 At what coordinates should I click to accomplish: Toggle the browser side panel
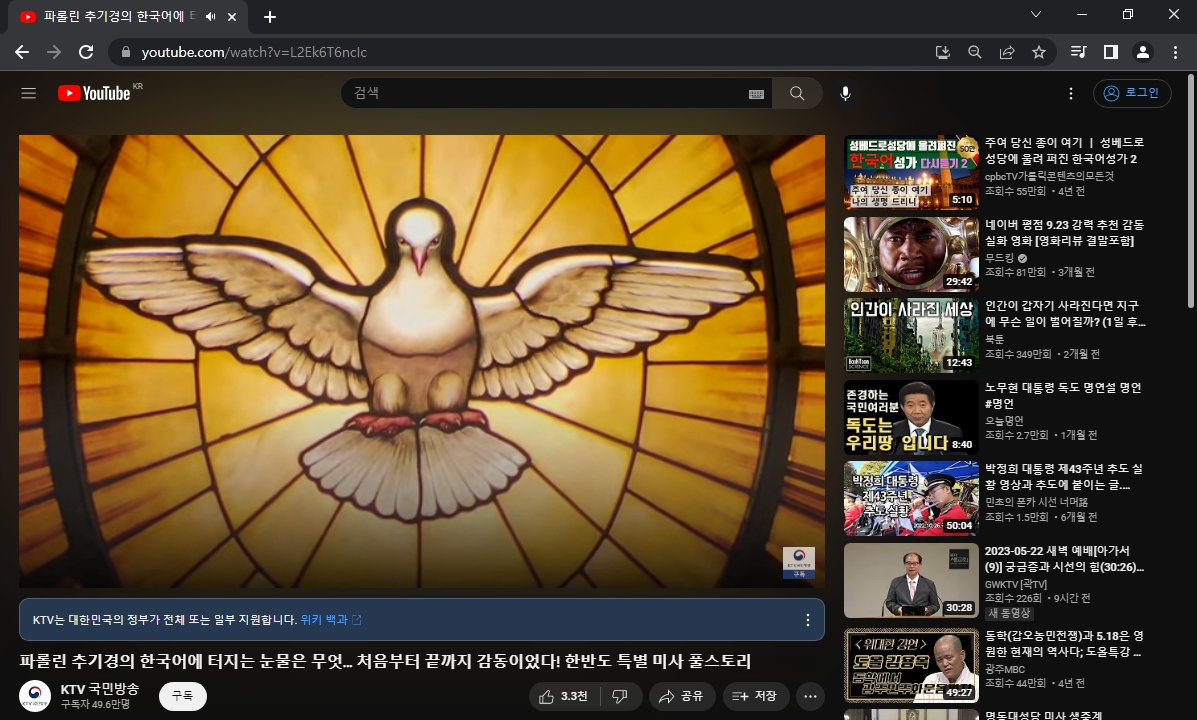[1111, 52]
